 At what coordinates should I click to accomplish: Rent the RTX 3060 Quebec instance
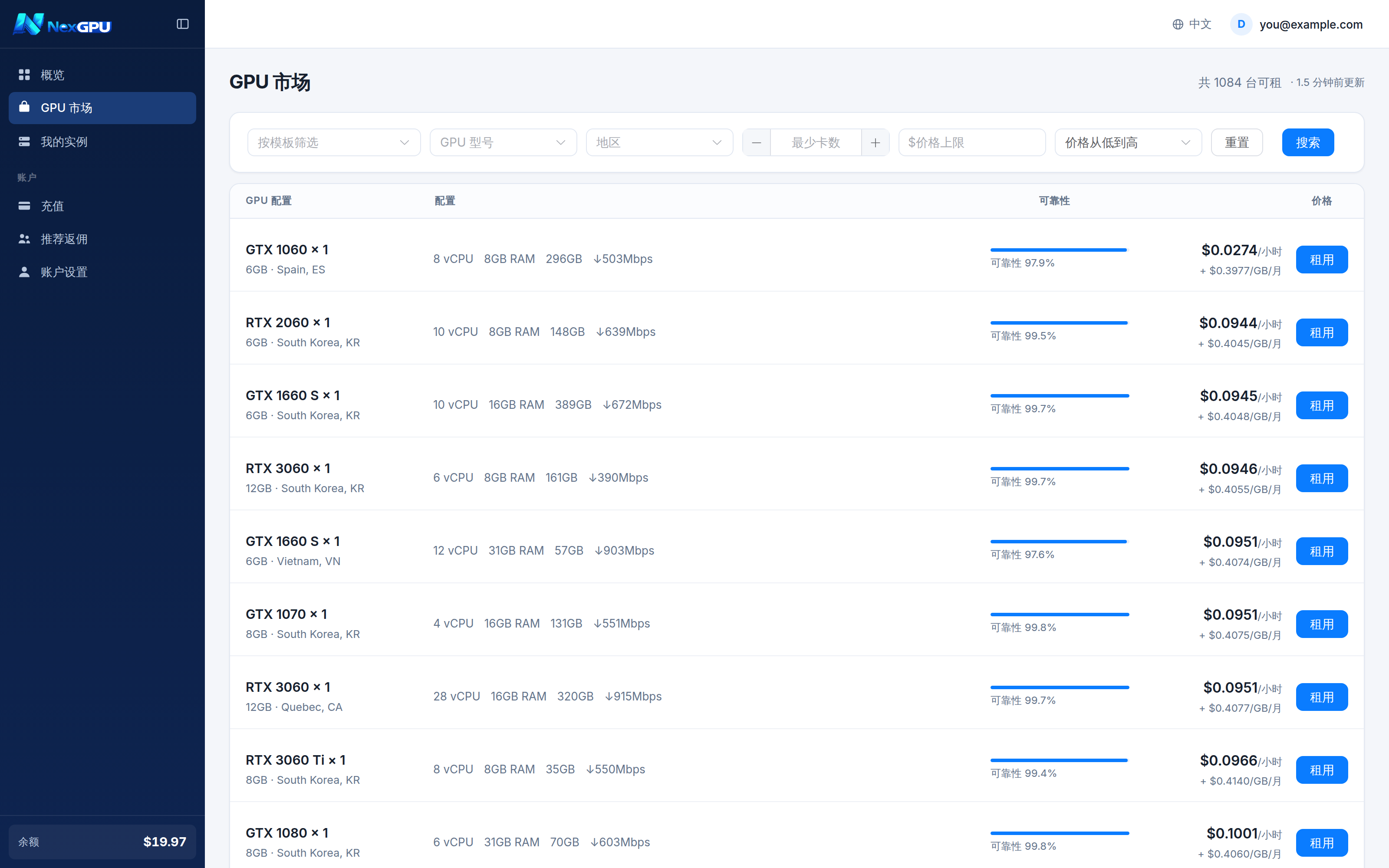(1322, 697)
